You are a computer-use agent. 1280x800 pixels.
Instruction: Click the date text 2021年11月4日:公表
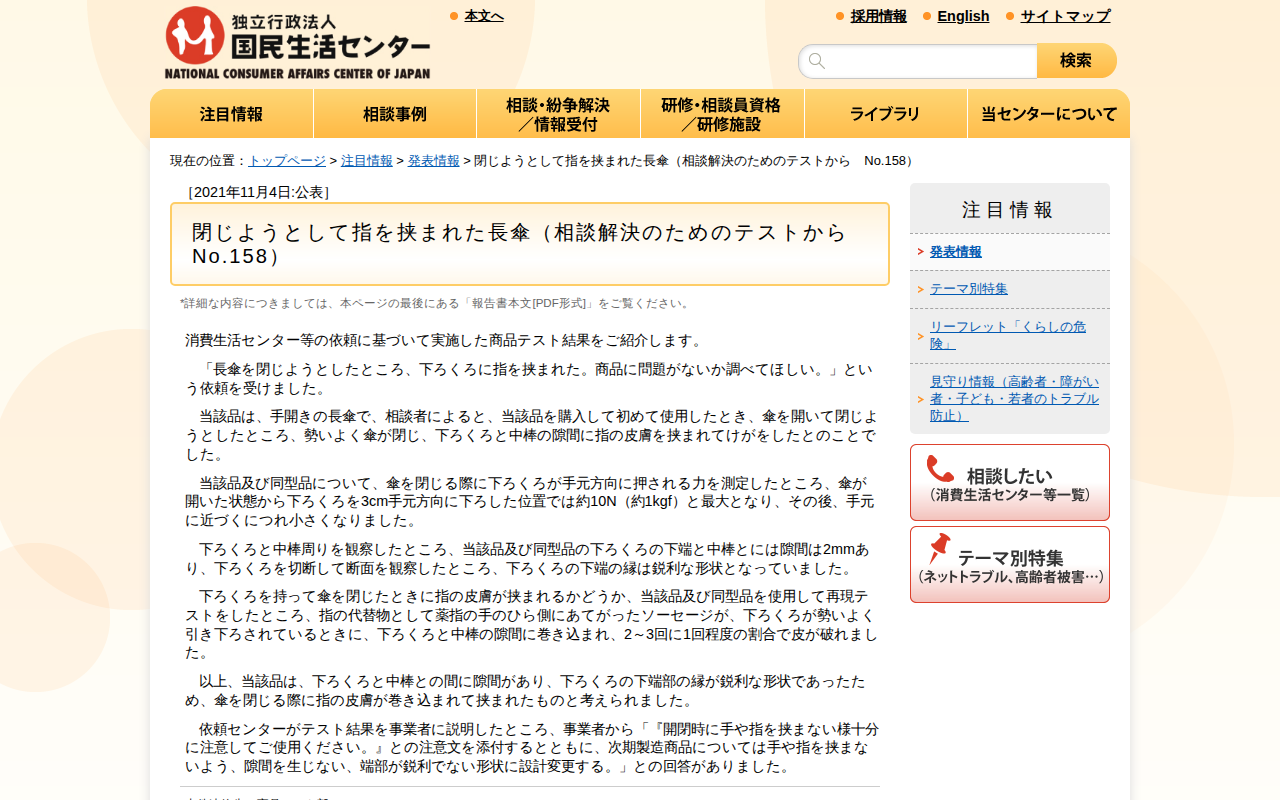coord(259,192)
